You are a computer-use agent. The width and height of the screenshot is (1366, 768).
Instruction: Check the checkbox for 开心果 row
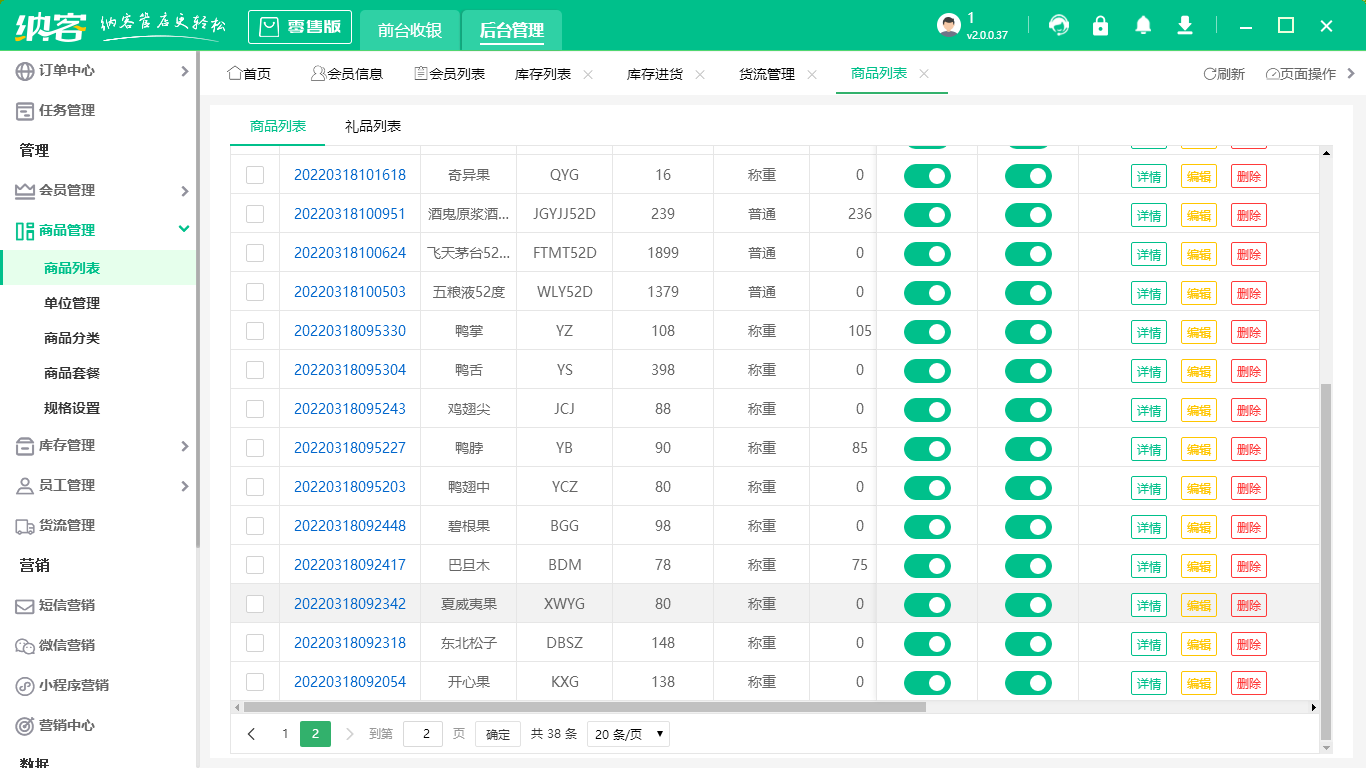coord(255,681)
